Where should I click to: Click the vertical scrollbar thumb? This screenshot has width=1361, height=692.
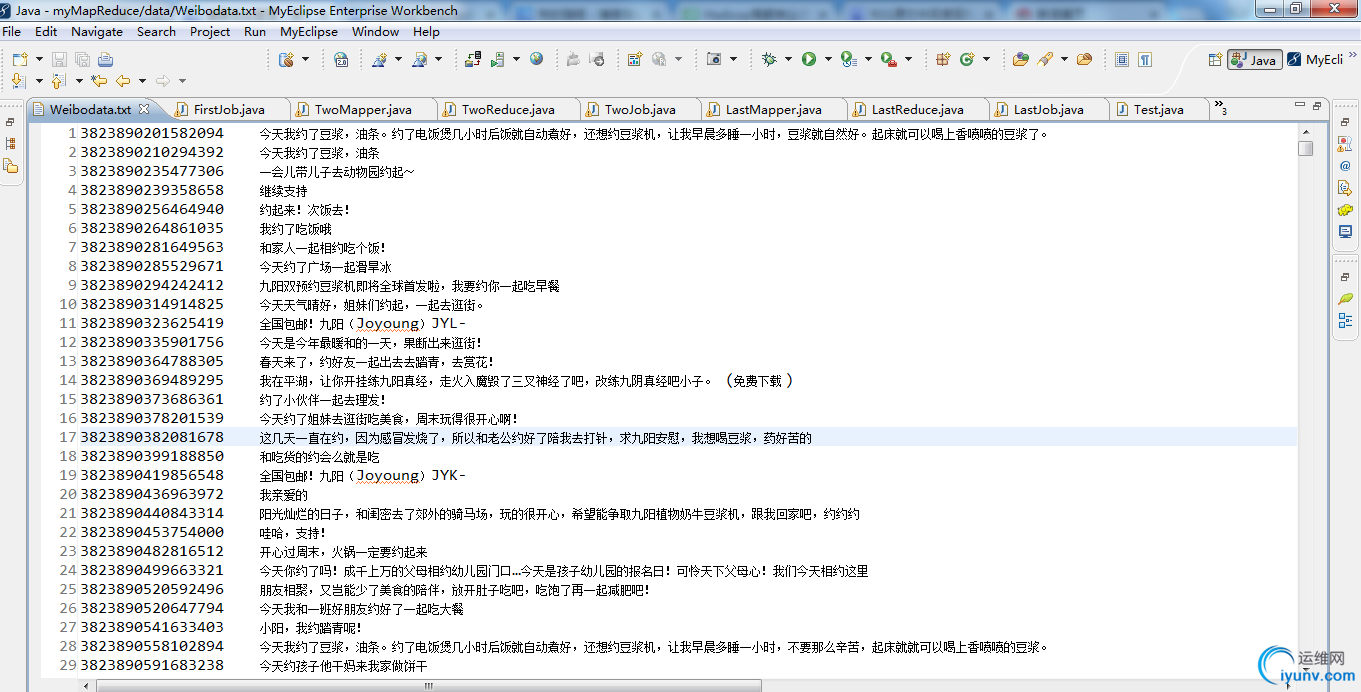(1305, 148)
